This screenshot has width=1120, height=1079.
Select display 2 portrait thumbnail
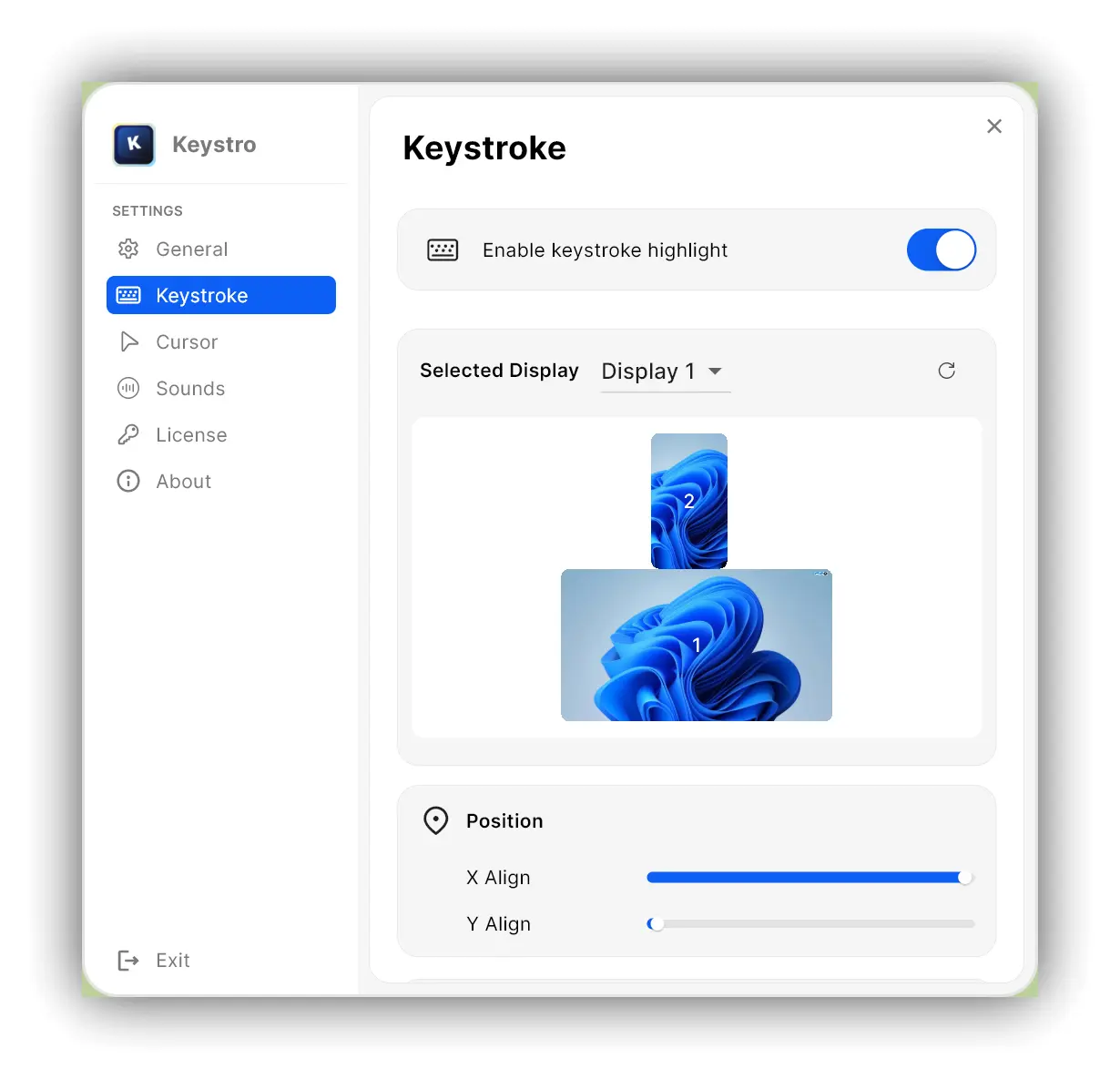[x=689, y=501]
